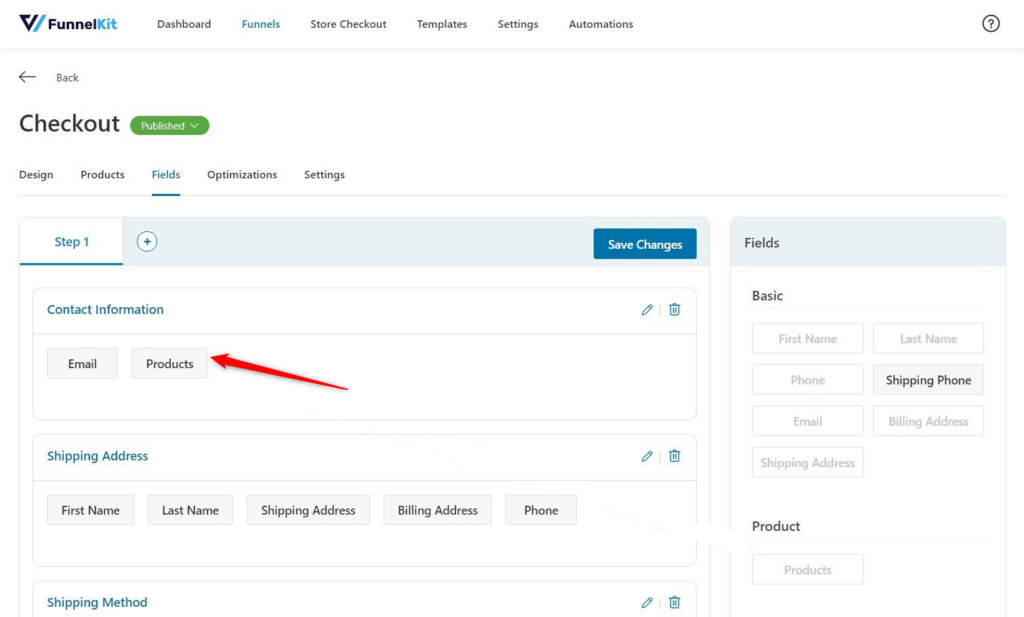Click the FunnelKit logo
This screenshot has width=1024, height=617.
point(68,24)
